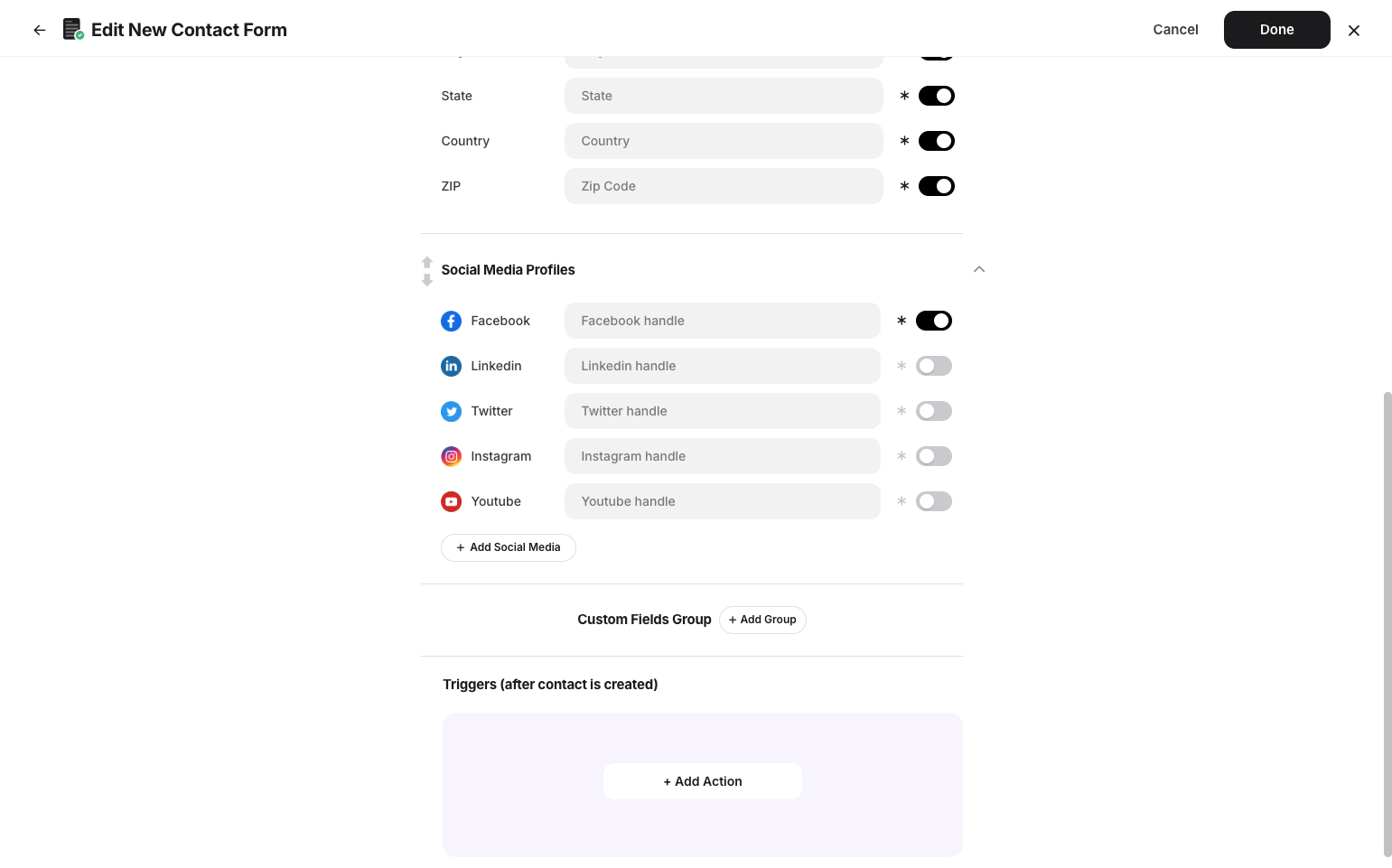Click the Facebook logo icon
Image resolution: width=1392 pixels, height=868 pixels.
tap(451, 321)
